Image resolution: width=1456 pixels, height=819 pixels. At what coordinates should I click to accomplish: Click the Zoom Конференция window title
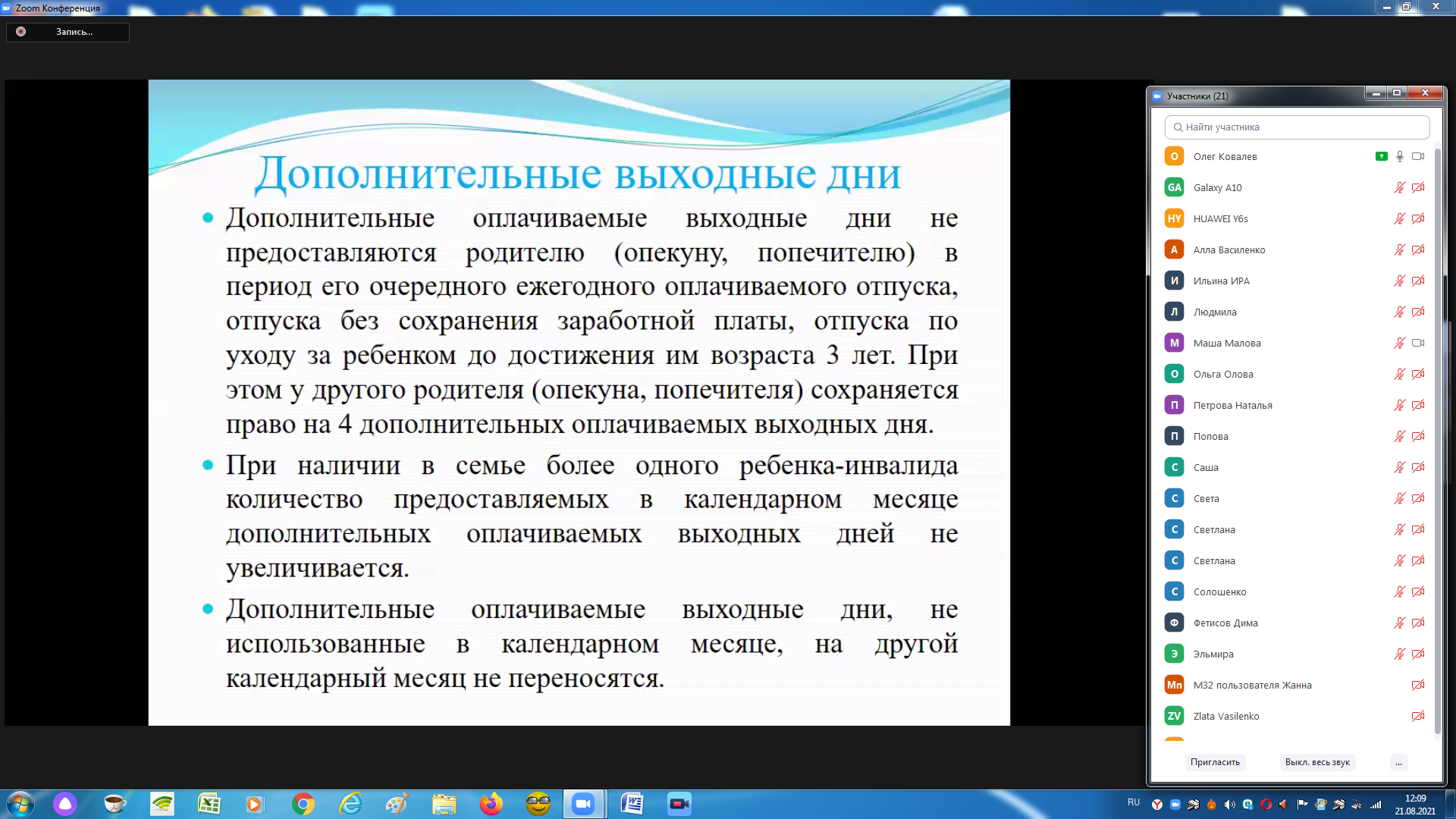pos(58,8)
